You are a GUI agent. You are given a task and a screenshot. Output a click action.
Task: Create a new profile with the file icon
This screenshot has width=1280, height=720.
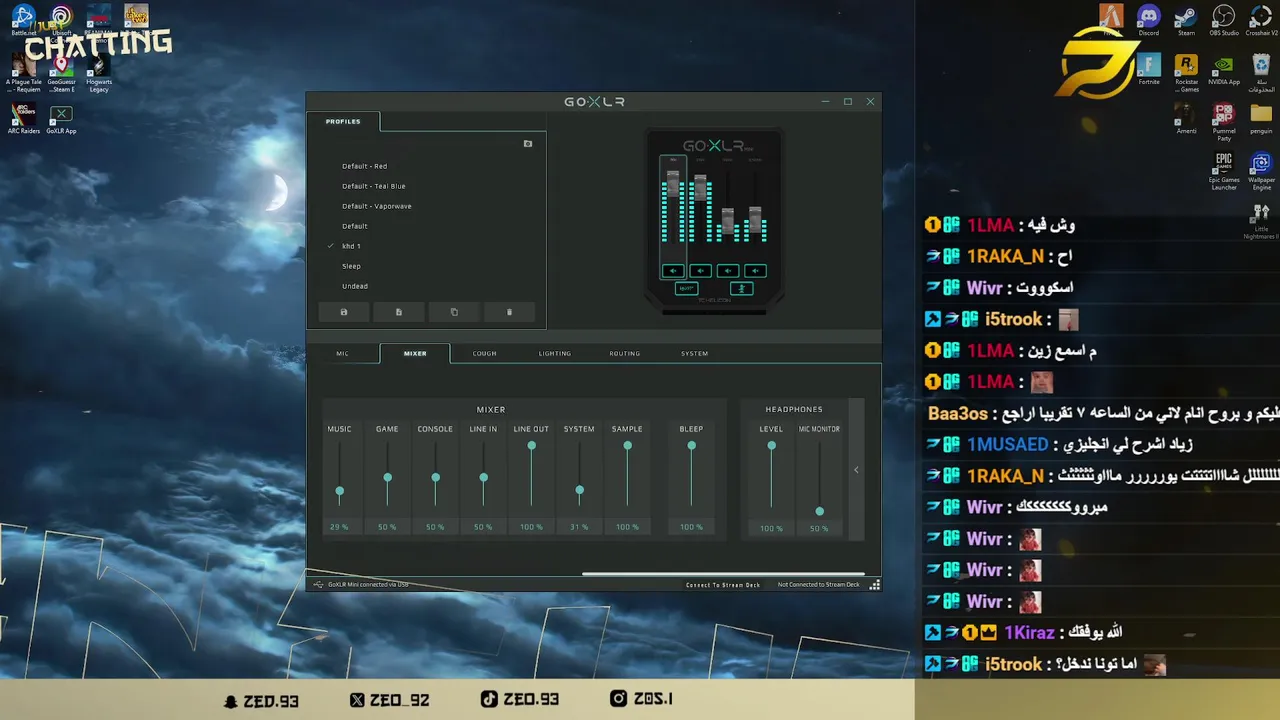coord(398,312)
